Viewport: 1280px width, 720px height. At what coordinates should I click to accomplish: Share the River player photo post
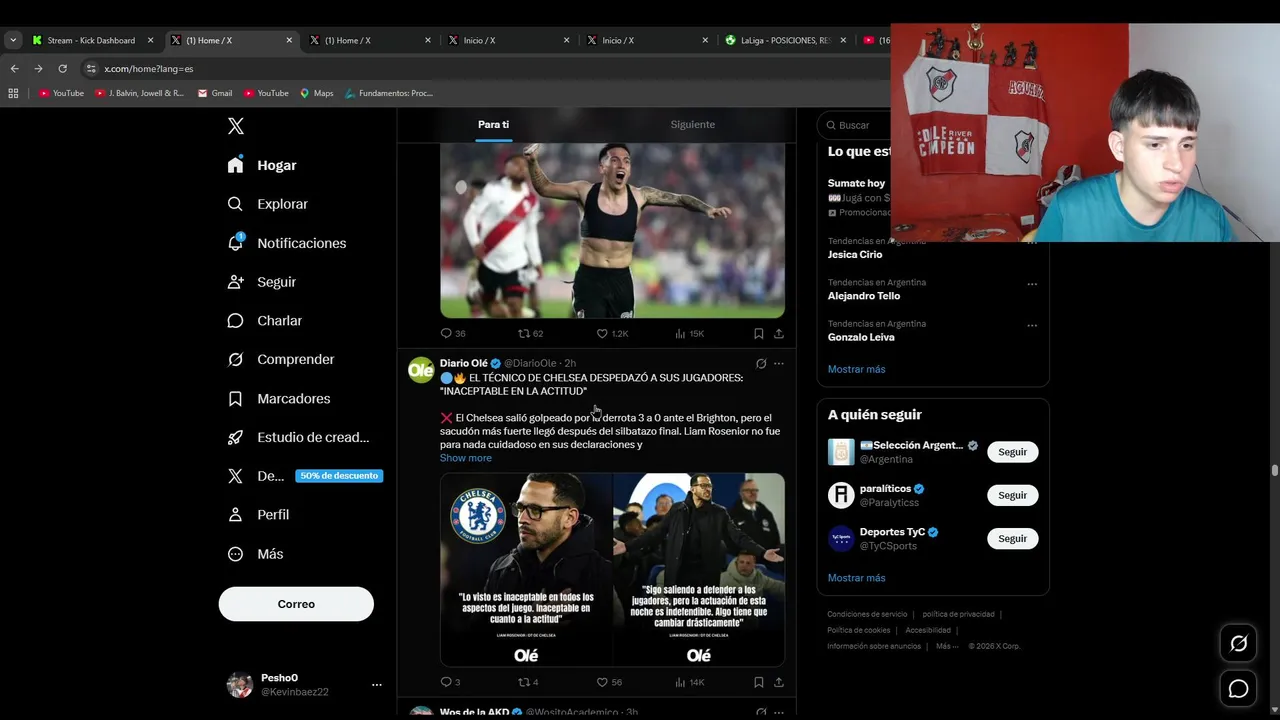coord(779,333)
